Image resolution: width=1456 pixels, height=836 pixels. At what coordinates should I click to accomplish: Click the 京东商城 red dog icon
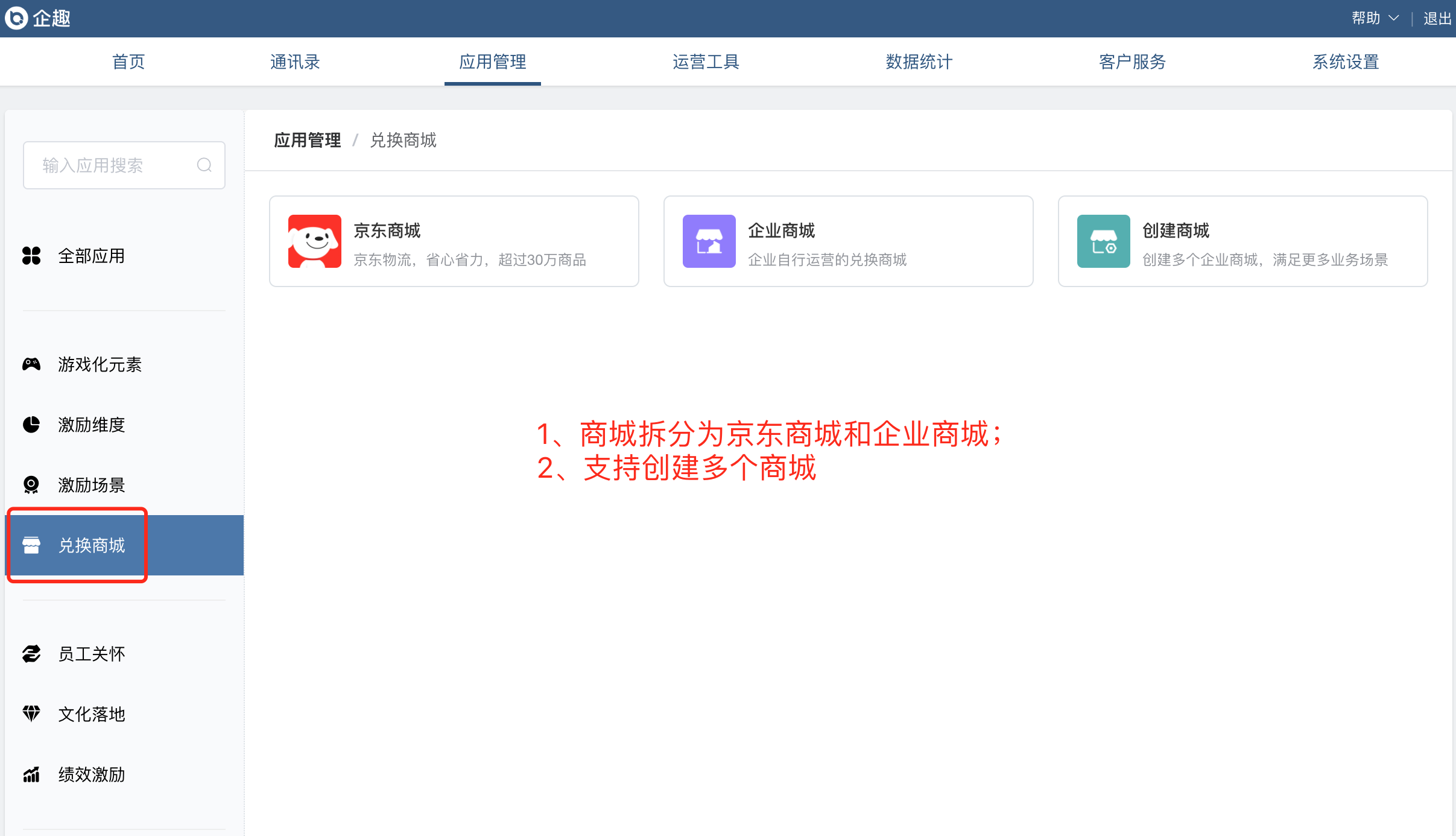coord(314,241)
